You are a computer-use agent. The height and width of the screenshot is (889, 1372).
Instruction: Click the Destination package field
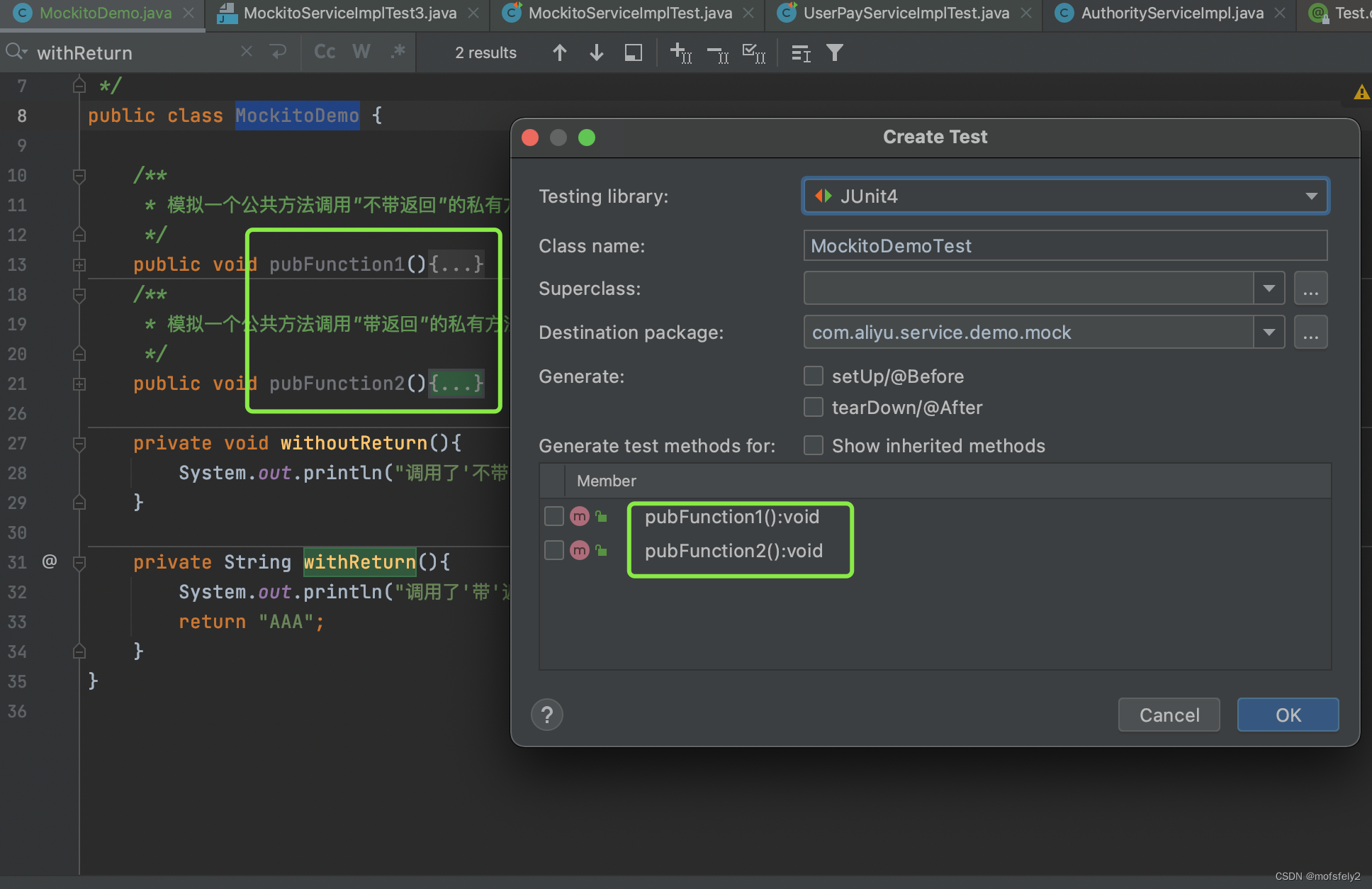[1028, 332]
